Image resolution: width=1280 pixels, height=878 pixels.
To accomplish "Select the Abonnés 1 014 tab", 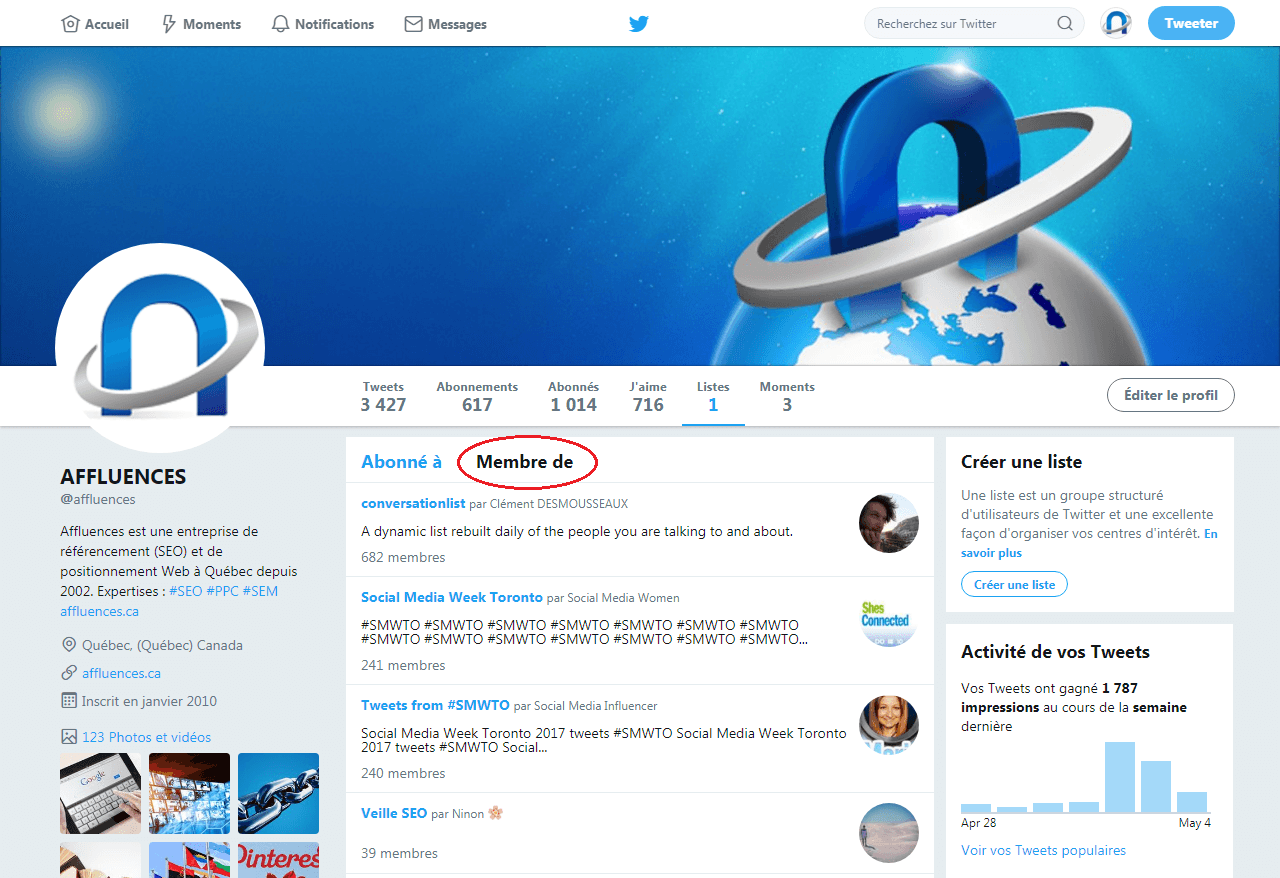I will pos(574,396).
